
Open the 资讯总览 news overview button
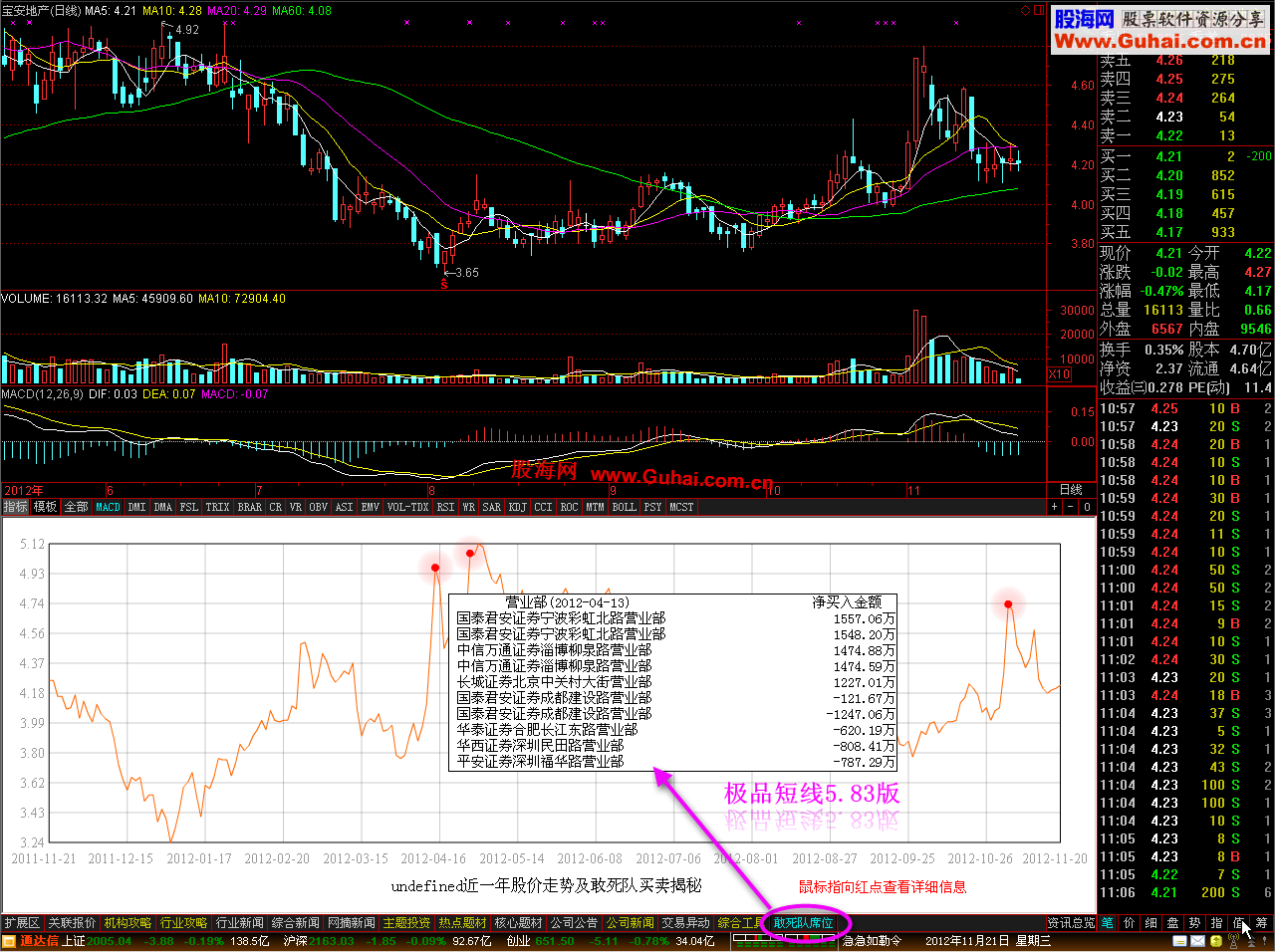[x=1071, y=923]
